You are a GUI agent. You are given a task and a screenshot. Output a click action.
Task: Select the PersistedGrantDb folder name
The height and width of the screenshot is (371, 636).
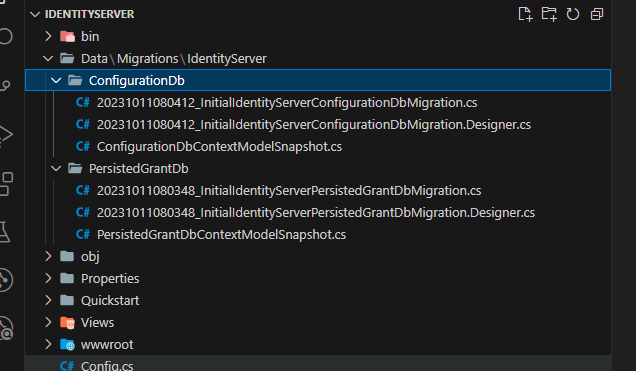click(139, 169)
